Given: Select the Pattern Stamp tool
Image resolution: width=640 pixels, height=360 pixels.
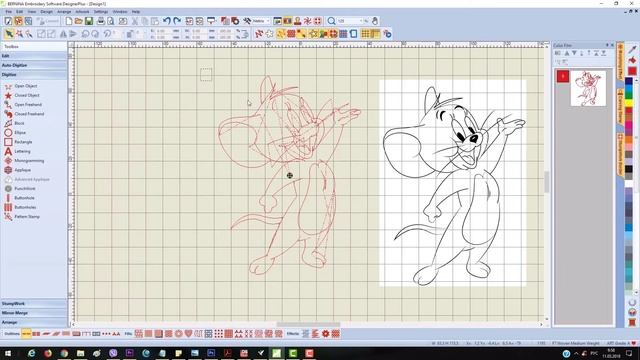Looking at the screenshot, I should coord(22,217).
